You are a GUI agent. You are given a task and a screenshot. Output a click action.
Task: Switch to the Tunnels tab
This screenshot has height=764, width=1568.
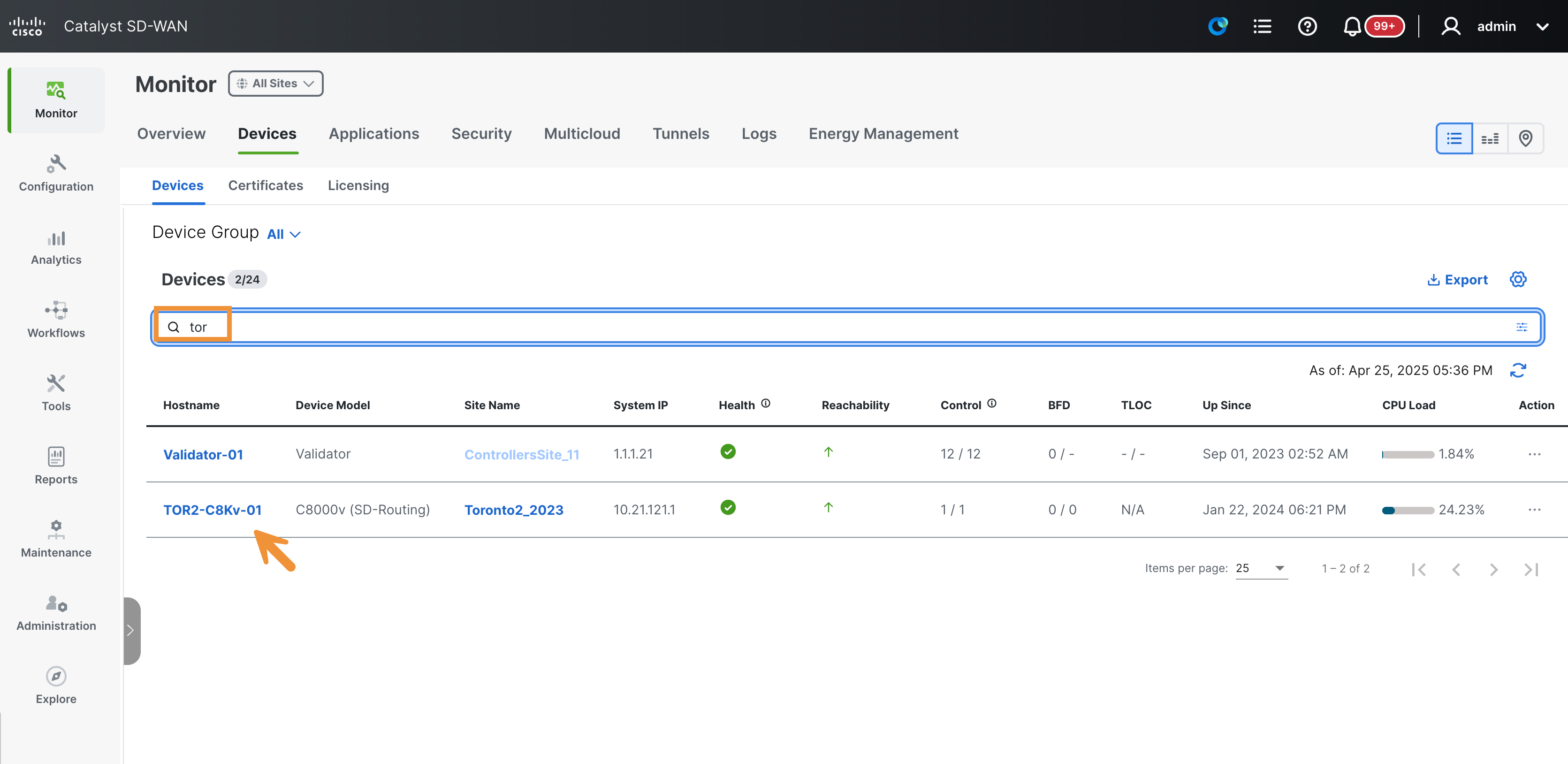pos(680,133)
